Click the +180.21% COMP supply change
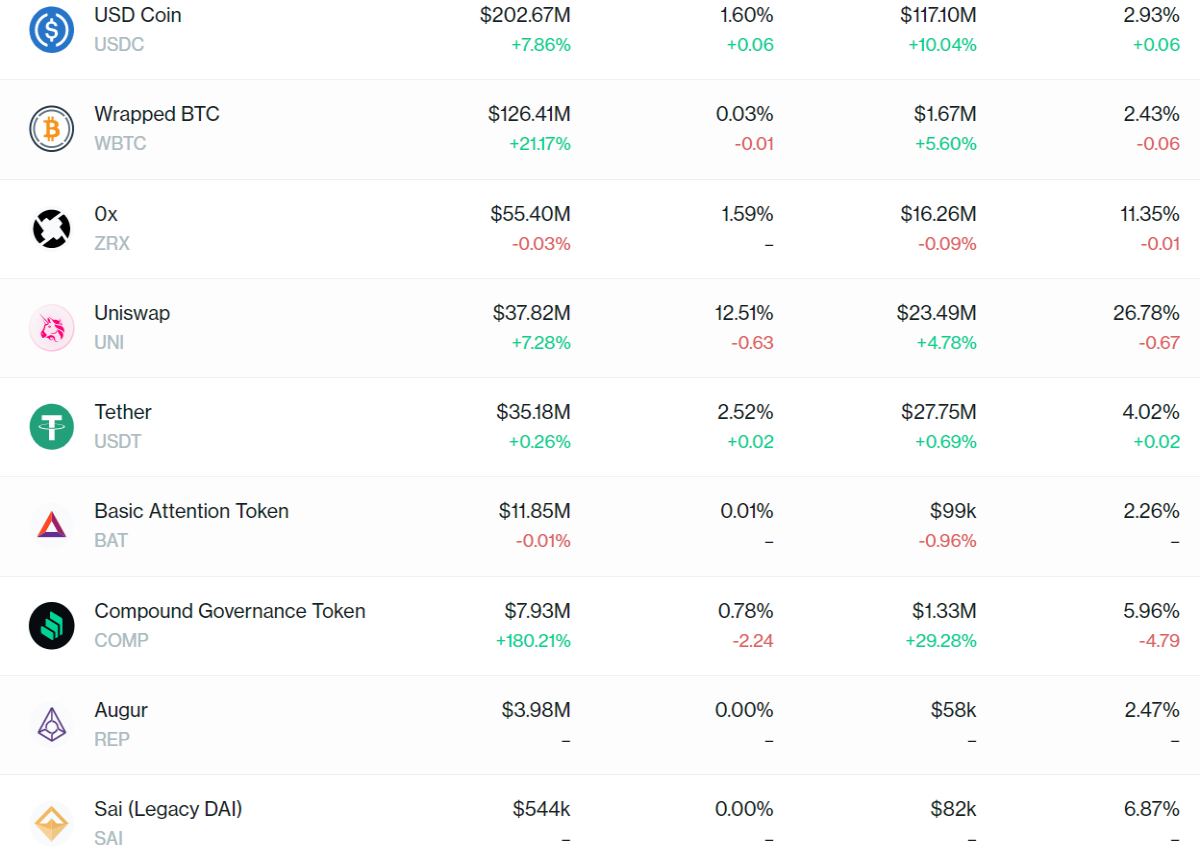This screenshot has height=865, width=1200. (x=533, y=640)
